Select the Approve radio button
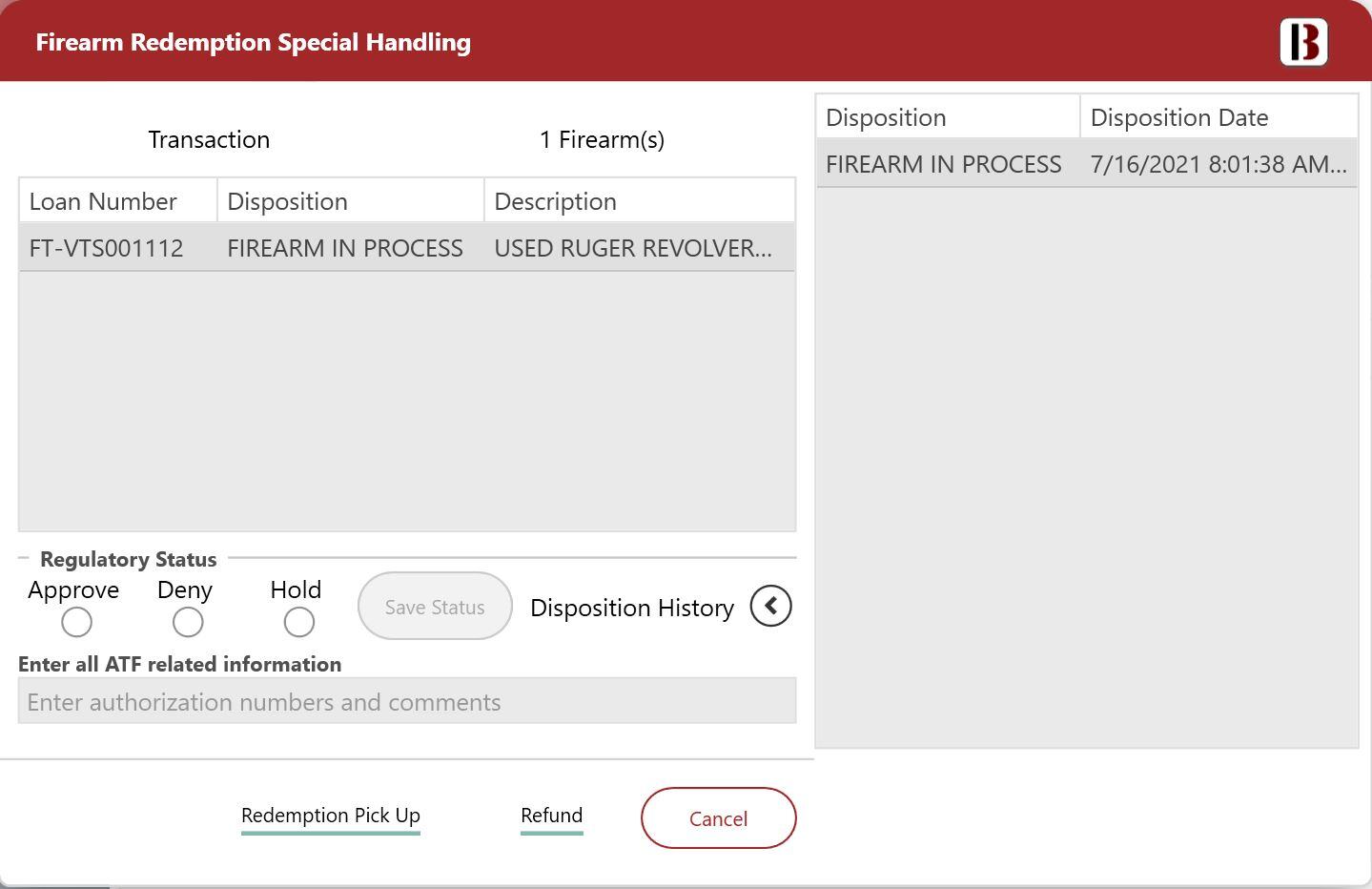The height and width of the screenshot is (889, 1372). pos(76,623)
